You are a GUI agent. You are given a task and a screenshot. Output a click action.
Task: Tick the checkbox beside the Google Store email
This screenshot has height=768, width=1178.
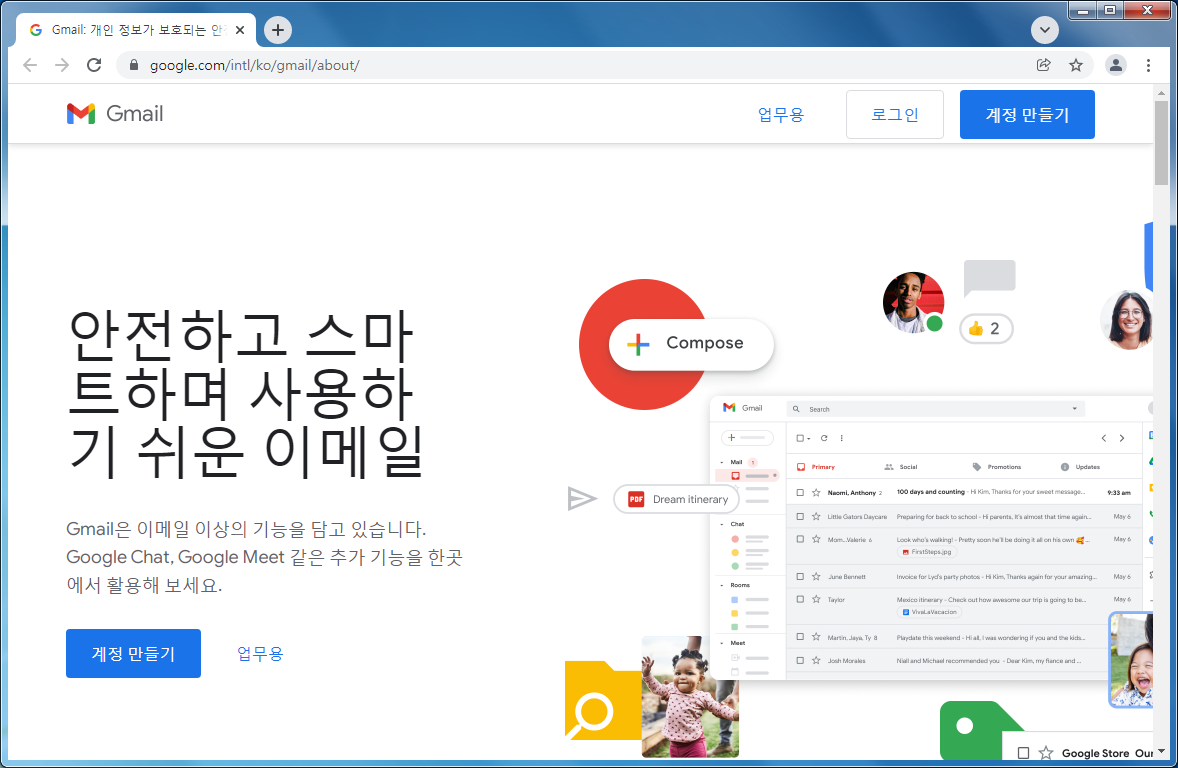click(x=1023, y=753)
